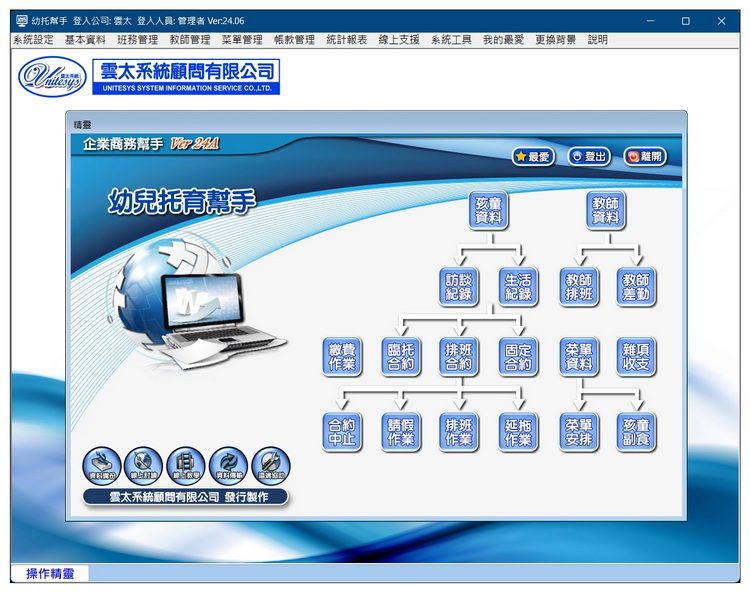The width and height of the screenshot is (750, 593).
Task: Click the 雲太系統顧問有限公司 發行製作 banner
Action: [189, 497]
